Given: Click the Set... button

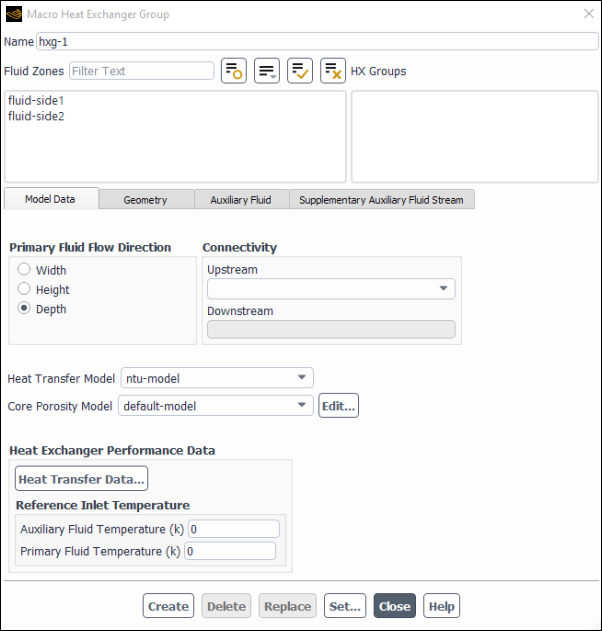Looking at the screenshot, I should coord(345,606).
